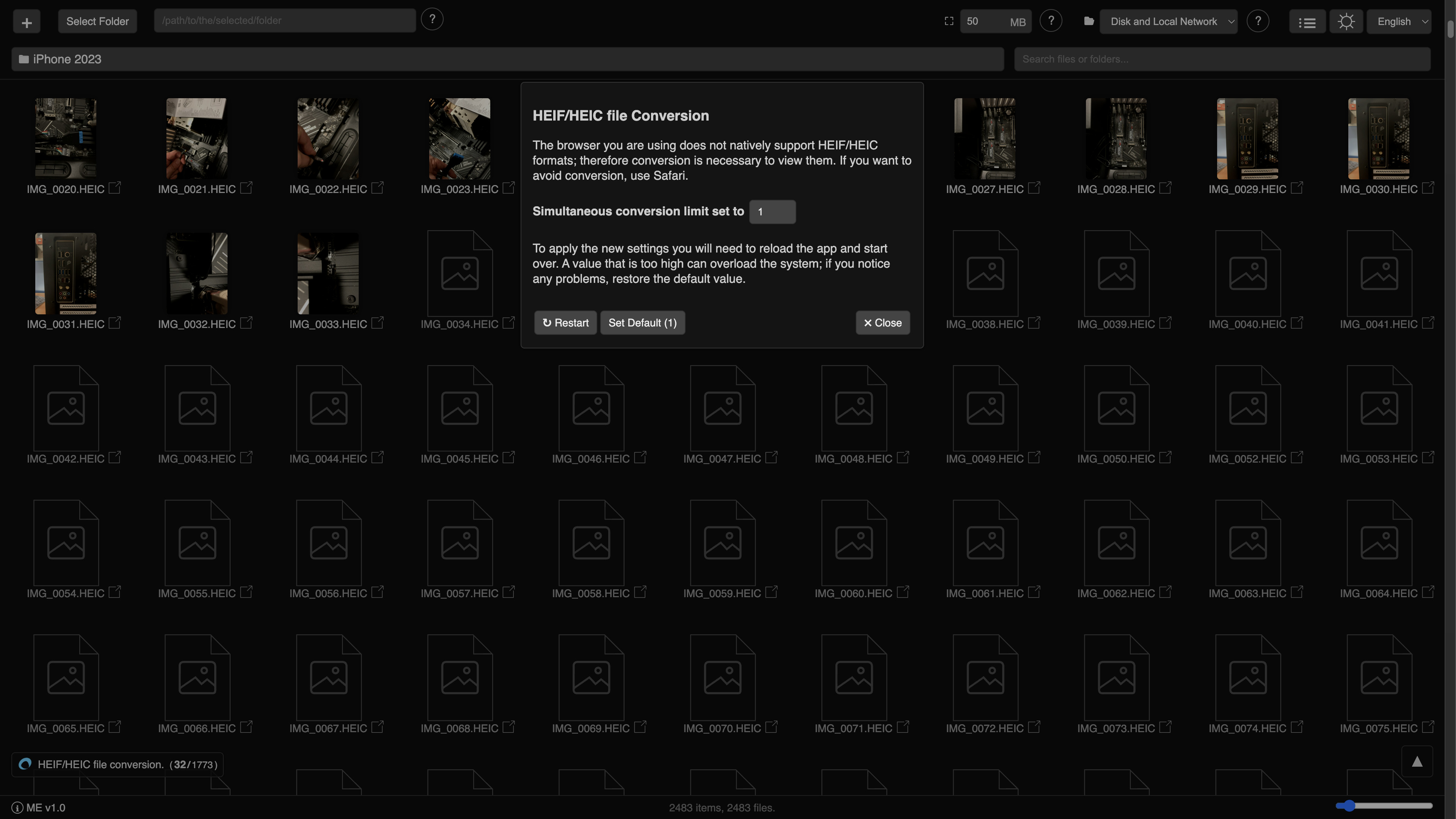The width and height of the screenshot is (1456, 819).
Task: Click the plus add-folder icon
Action: [27, 22]
